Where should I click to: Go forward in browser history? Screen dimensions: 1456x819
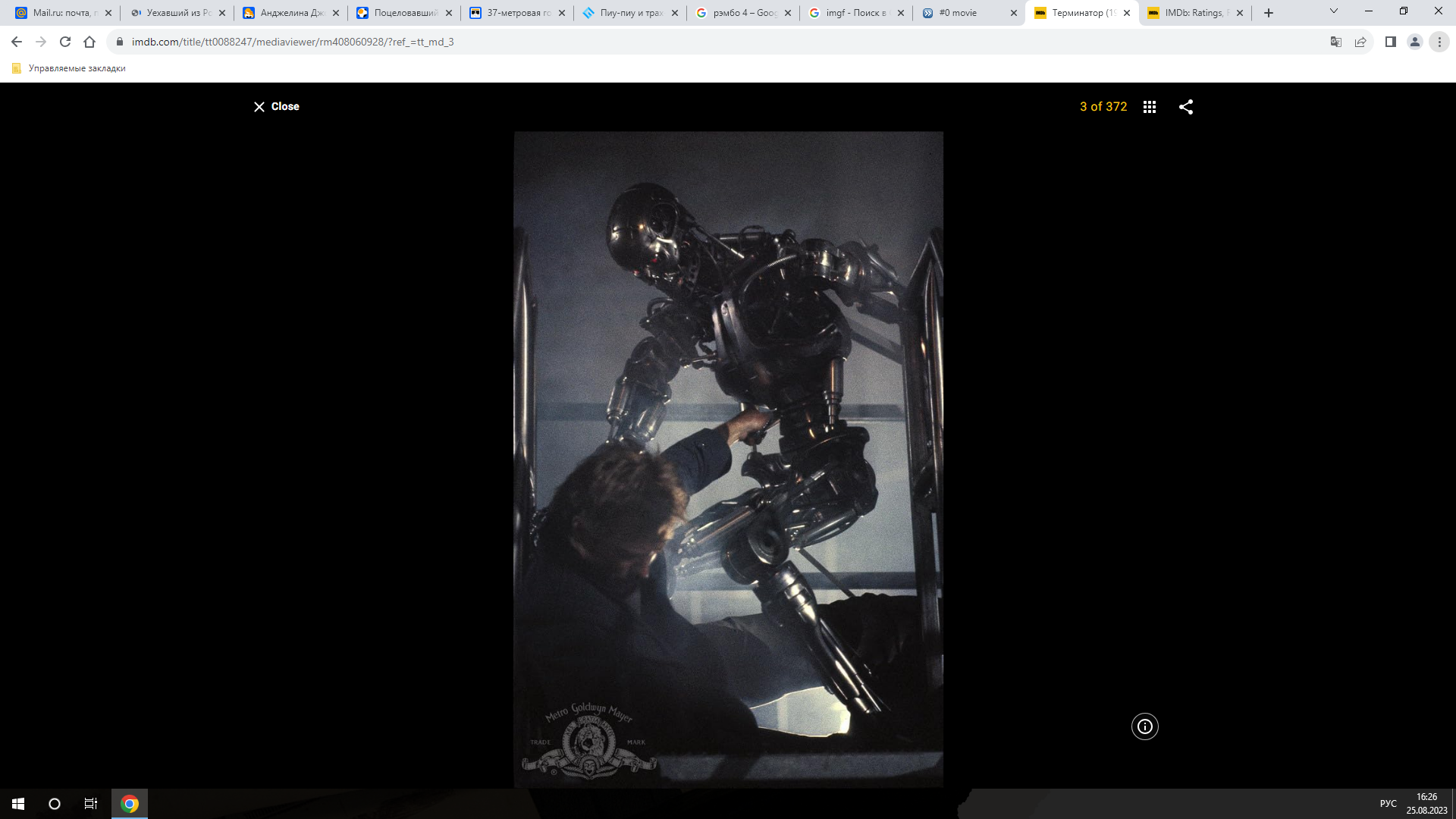coord(41,42)
